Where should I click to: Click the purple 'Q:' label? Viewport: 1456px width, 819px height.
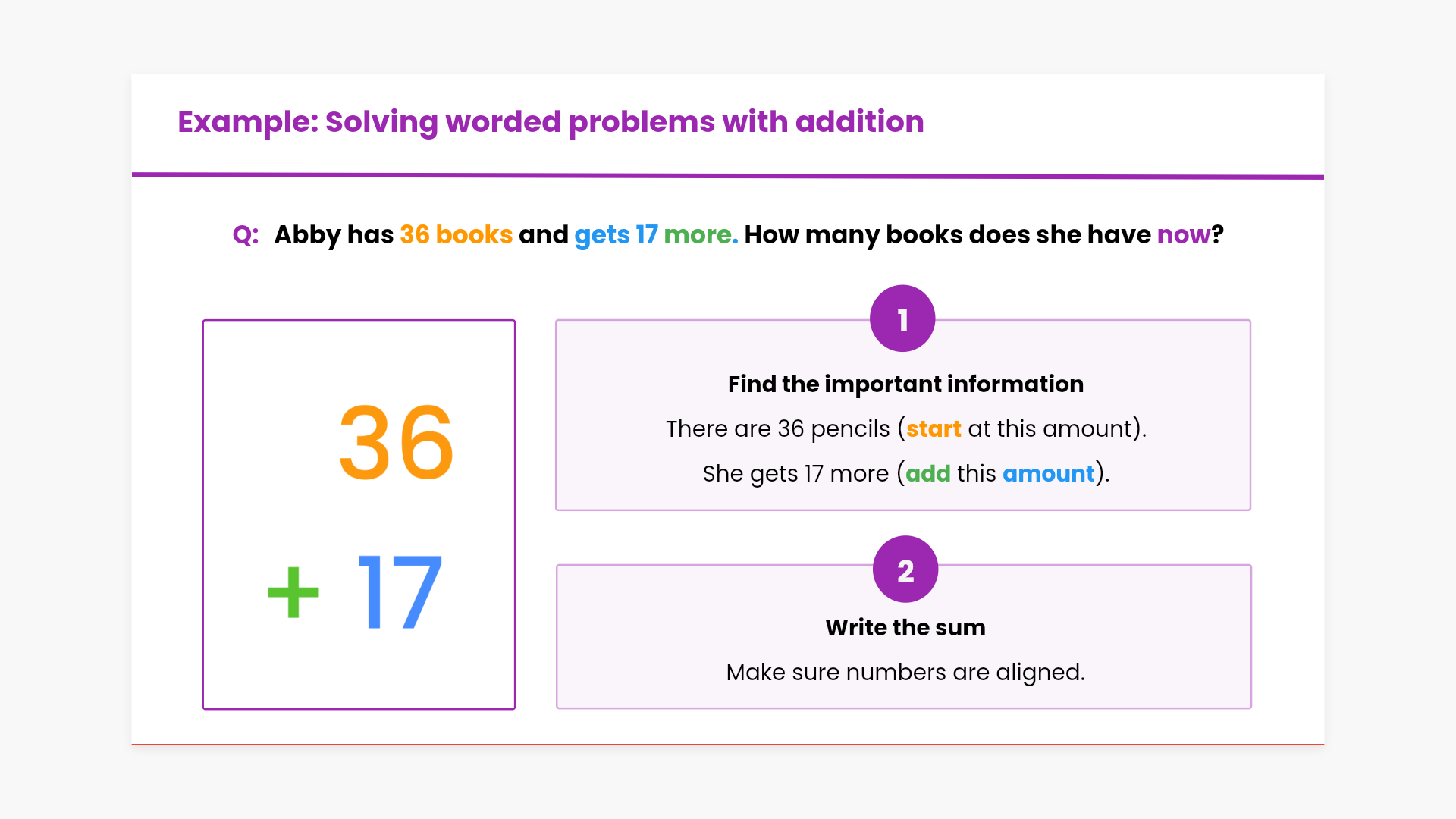[x=246, y=235]
